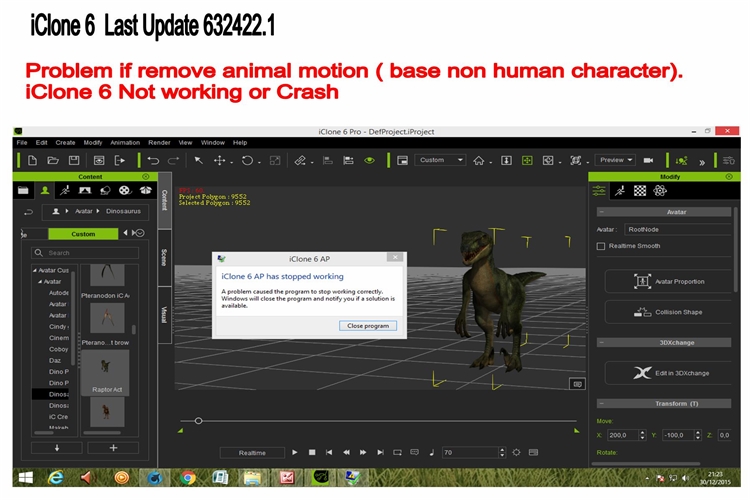Image resolution: width=750 pixels, height=500 pixels.
Task: Enable the Realtime Smooth checkbox
Action: [x=601, y=245]
